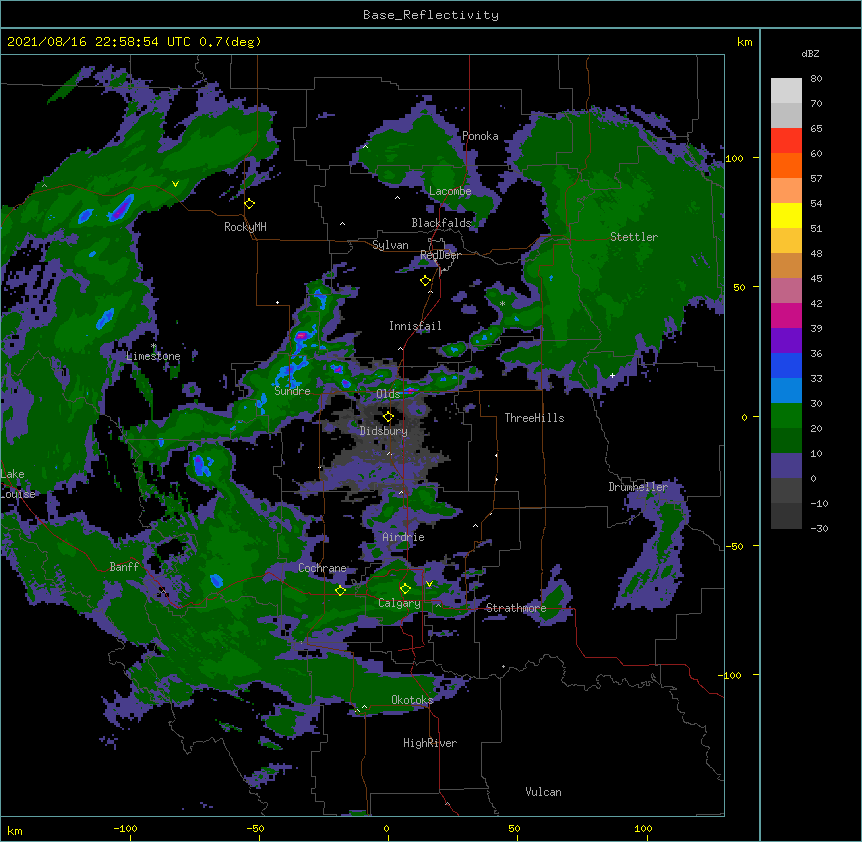This screenshot has height=842, width=862.
Task: Click the ThreeHills city label
Action: [x=534, y=418]
